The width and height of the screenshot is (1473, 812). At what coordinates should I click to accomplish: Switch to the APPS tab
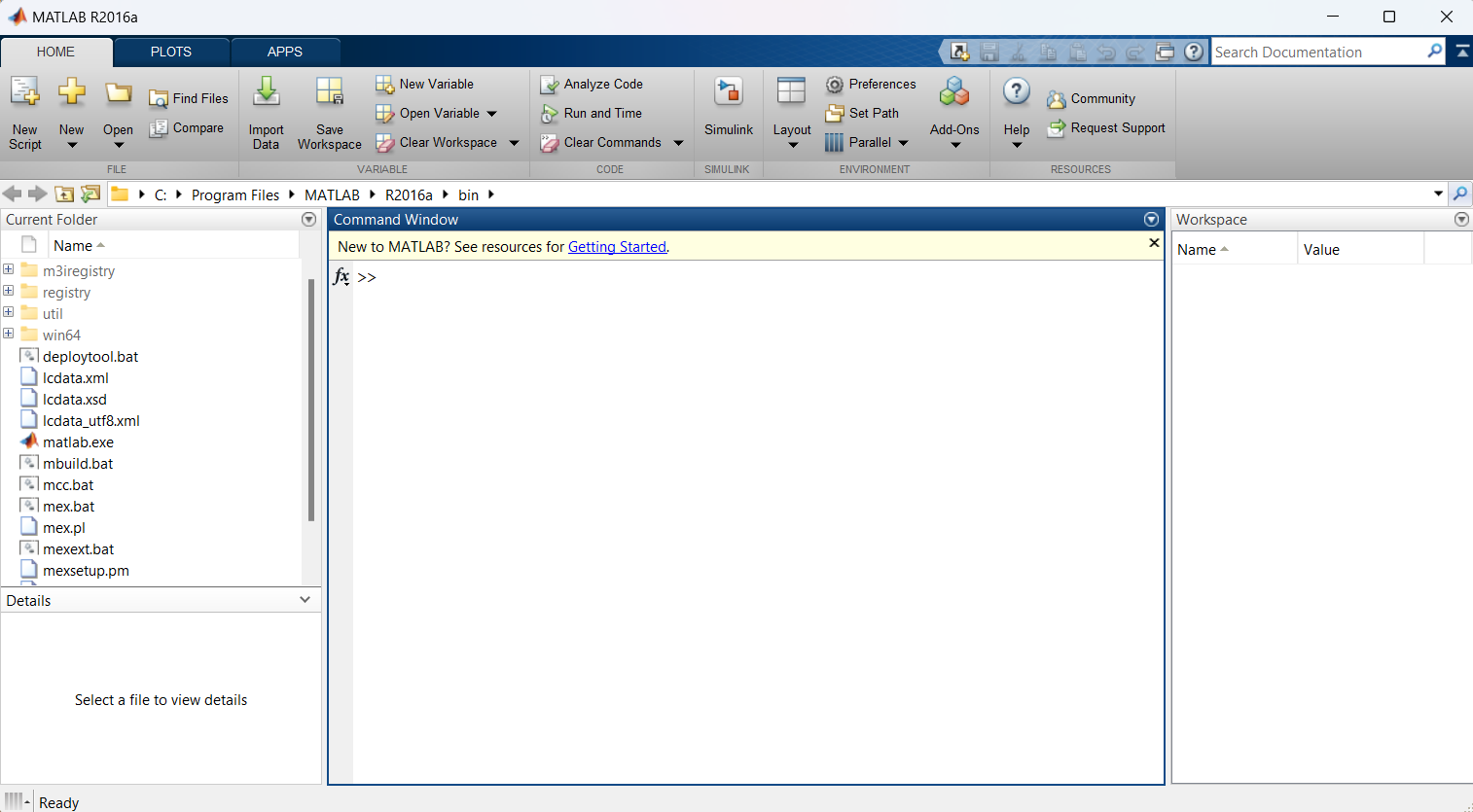point(285,52)
